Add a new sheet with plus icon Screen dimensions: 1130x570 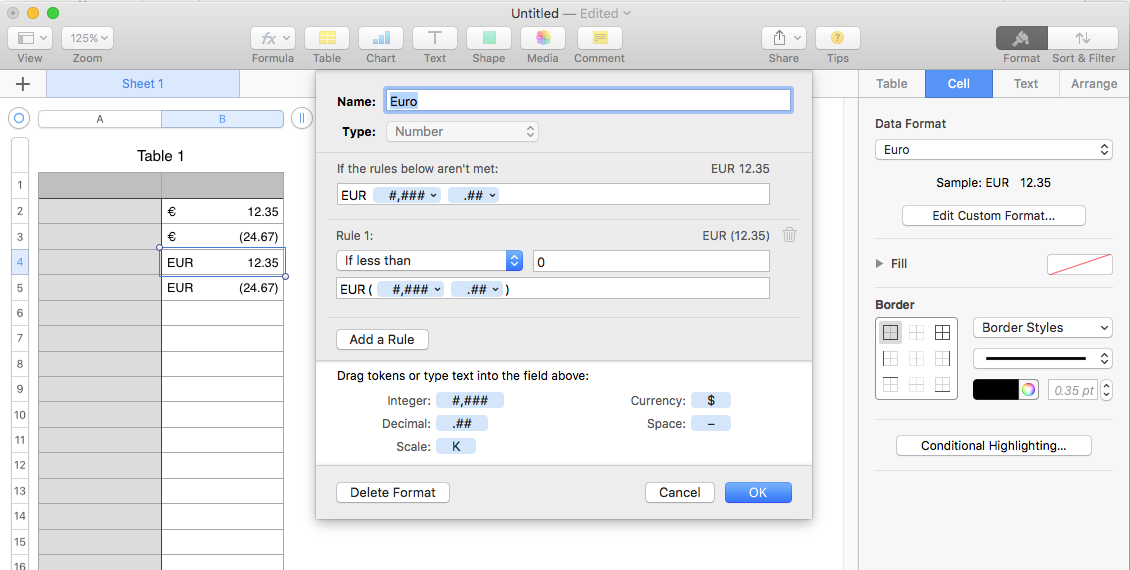click(23, 84)
